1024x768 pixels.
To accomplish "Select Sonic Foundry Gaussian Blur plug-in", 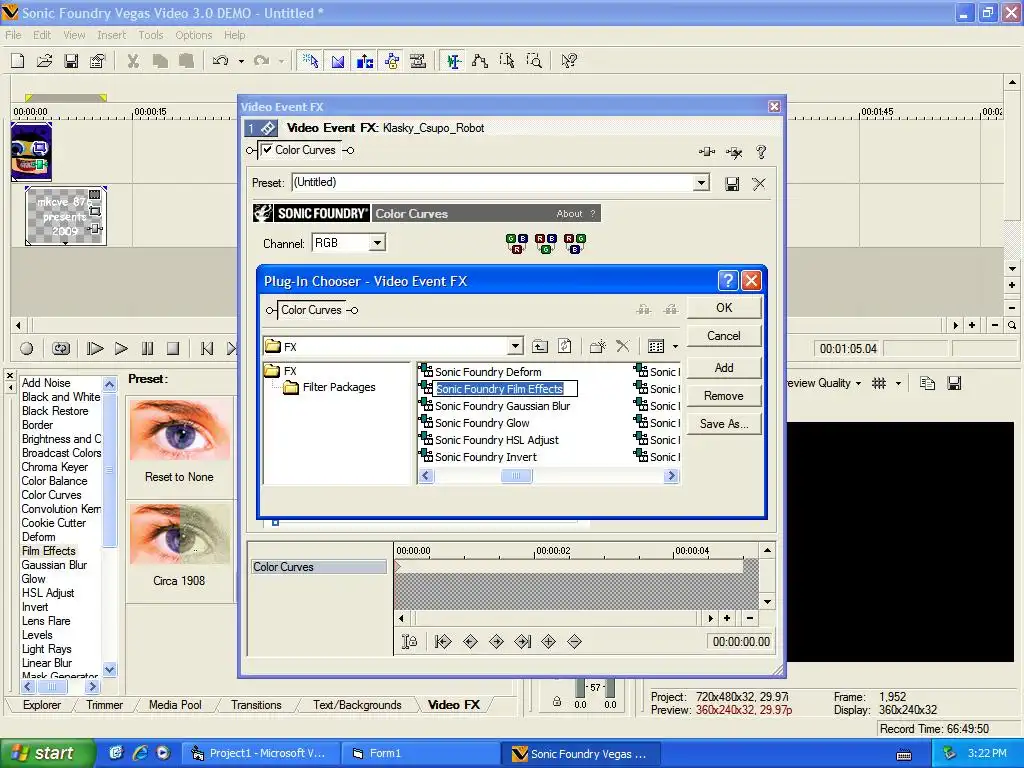I will click(502, 406).
